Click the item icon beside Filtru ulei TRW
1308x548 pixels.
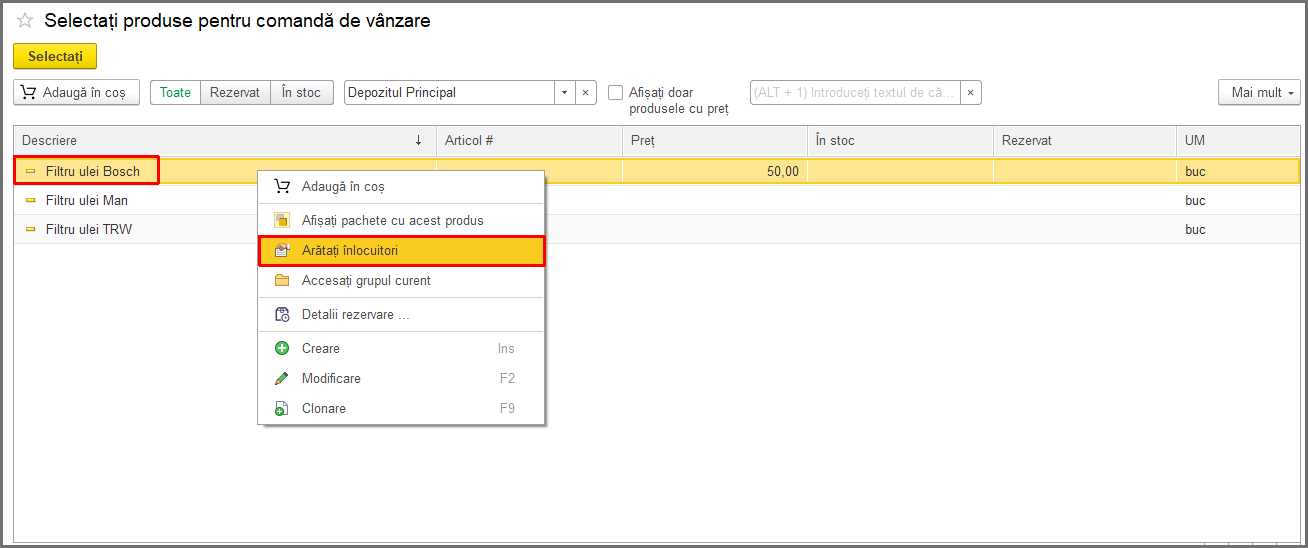(x=30, y=229)
